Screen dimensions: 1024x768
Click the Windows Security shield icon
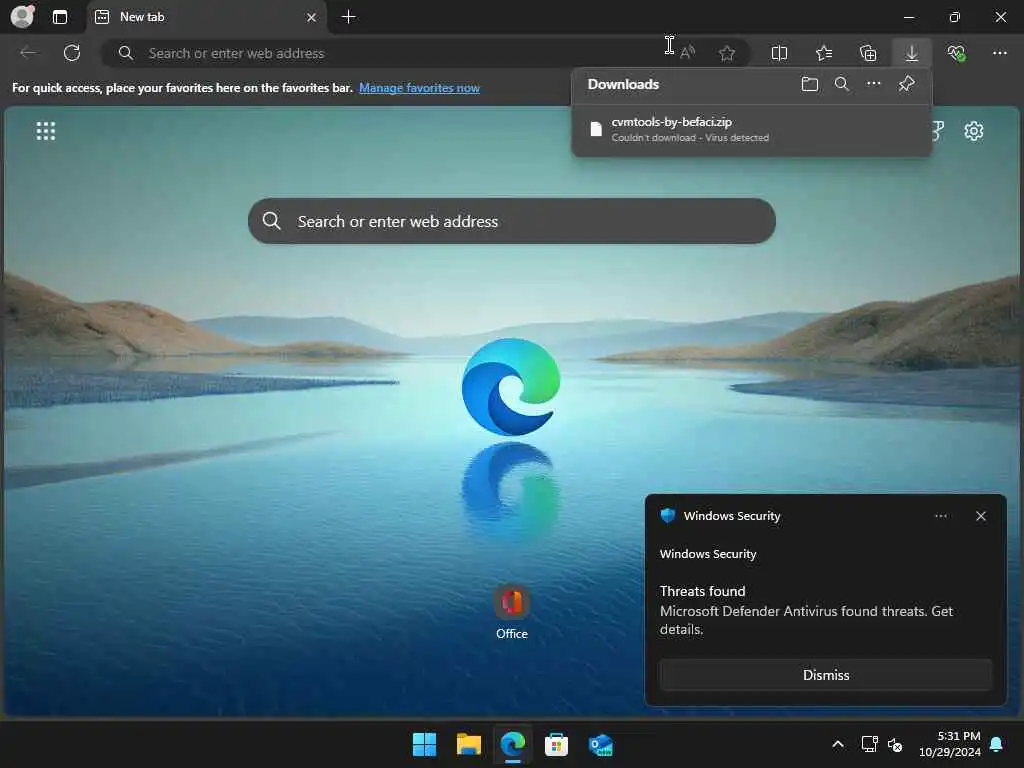tap(667, 516)
